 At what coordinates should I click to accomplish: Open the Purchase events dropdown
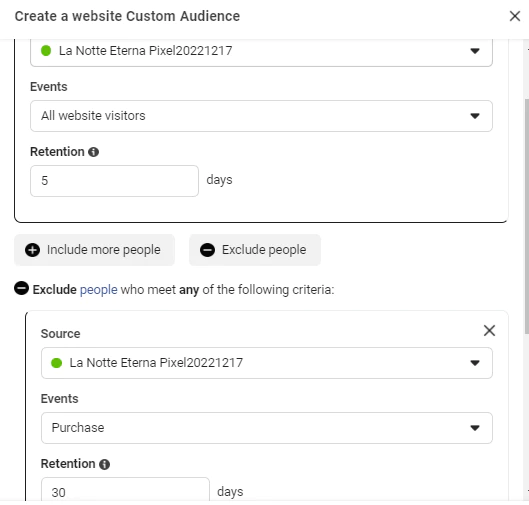[x=267, y=428]
